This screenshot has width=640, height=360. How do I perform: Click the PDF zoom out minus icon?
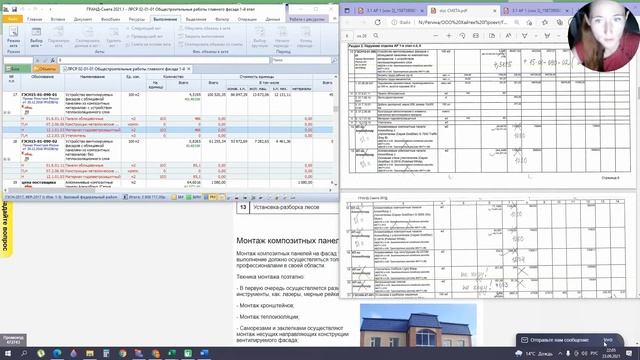point(436,36)
